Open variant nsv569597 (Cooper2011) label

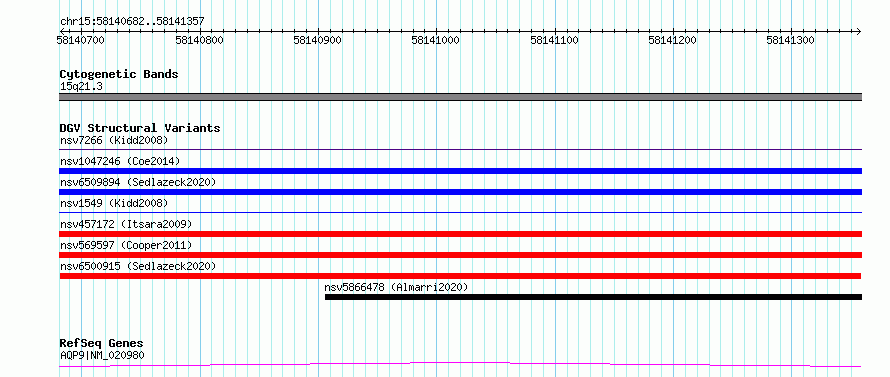click(x=126, y=245)
